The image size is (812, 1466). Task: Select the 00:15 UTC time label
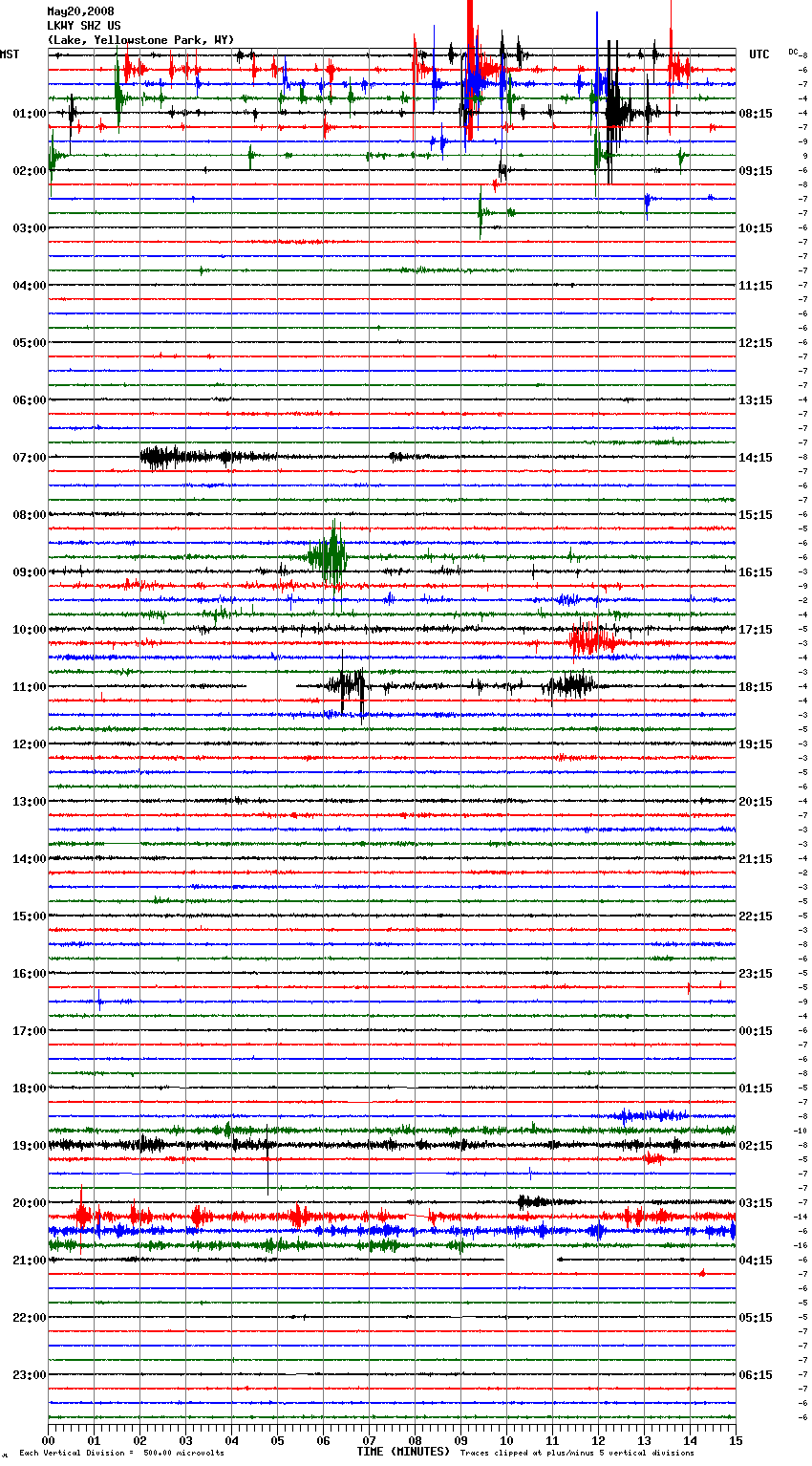pos(756,1031)
